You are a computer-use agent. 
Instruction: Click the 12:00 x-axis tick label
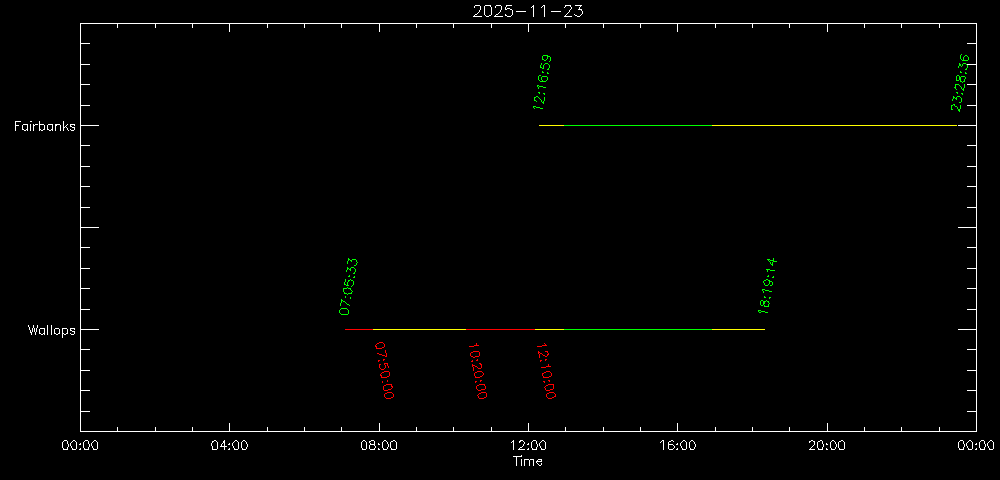click(528, 447)
